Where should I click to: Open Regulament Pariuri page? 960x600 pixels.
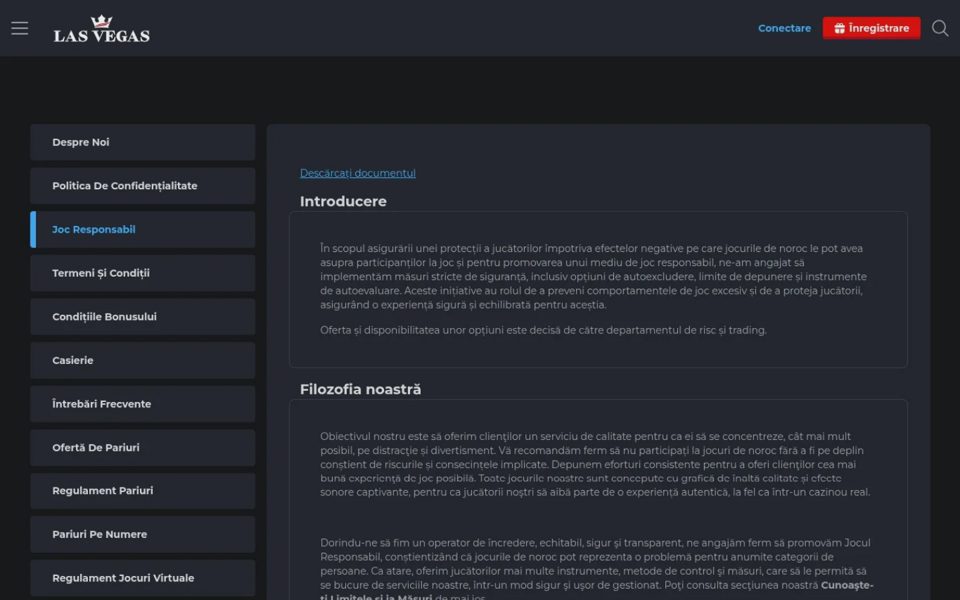click(x=143, y=490)
